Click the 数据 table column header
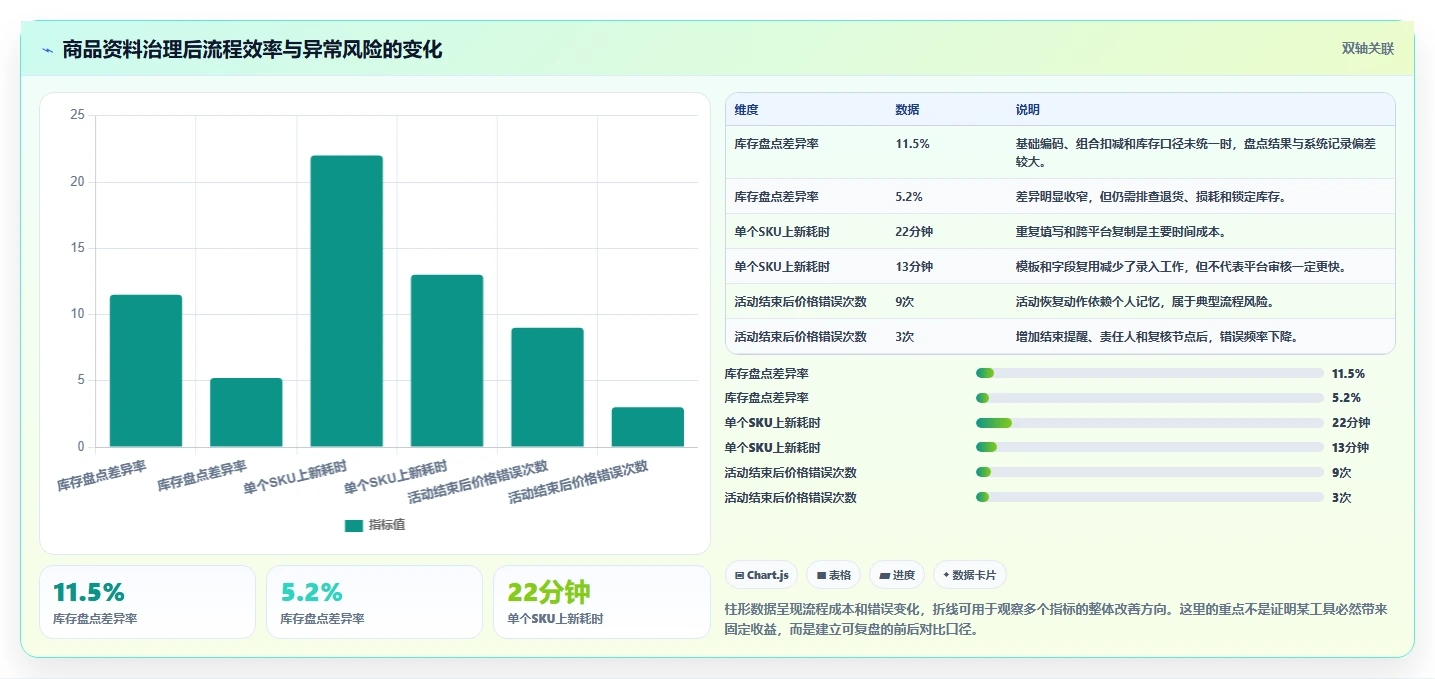The image size is (1435, 679). point(907,110)
